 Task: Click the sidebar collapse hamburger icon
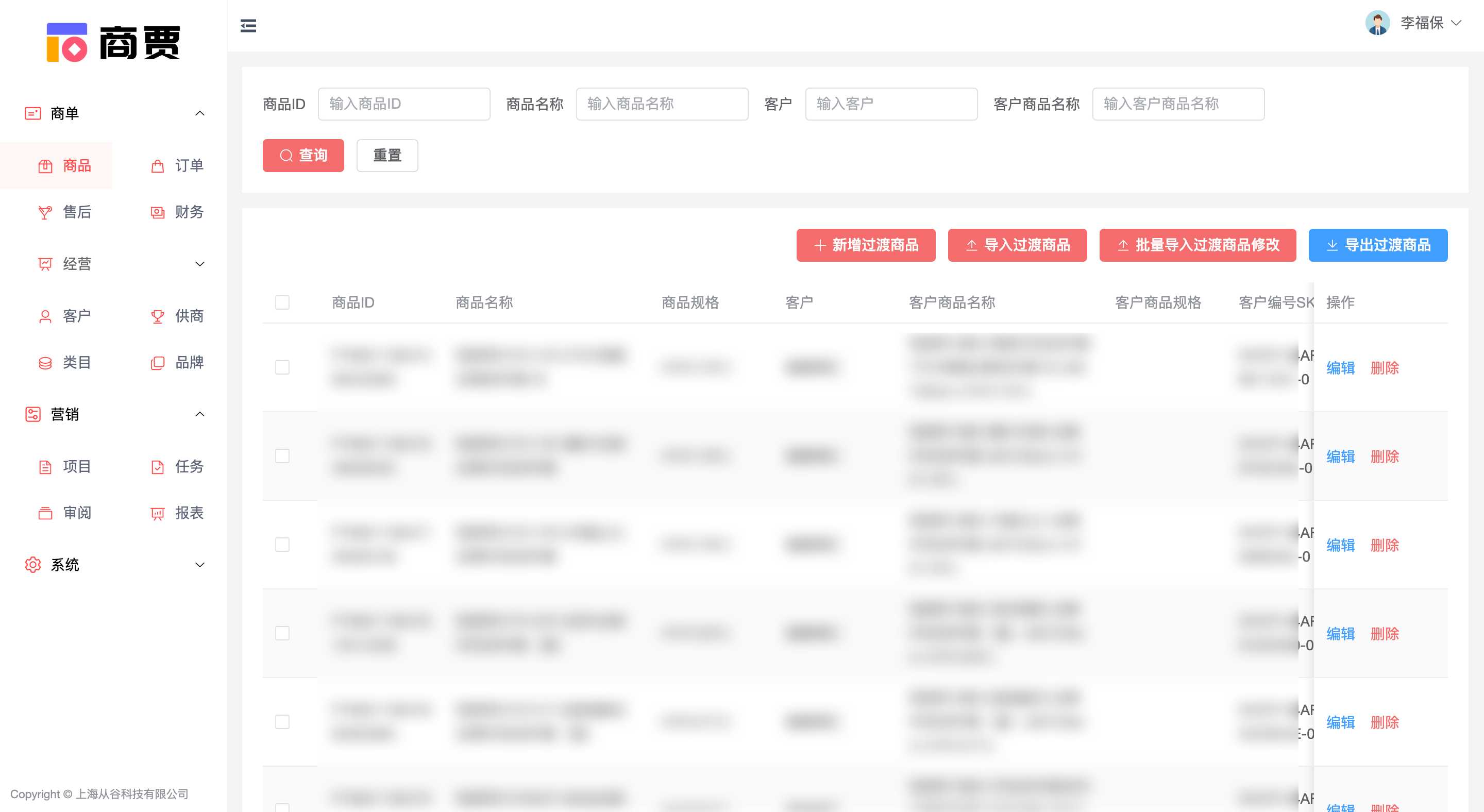[248, 26]
